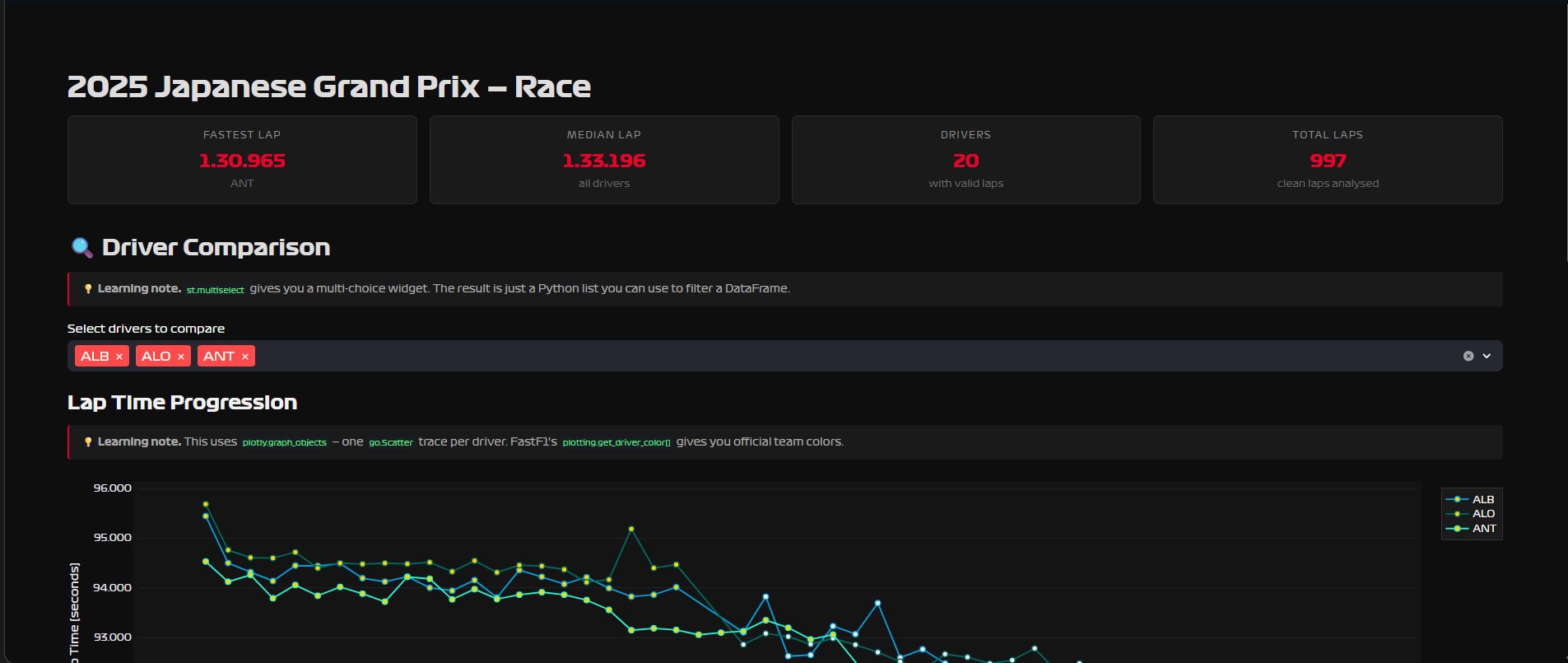1568x663 pixels.
Task: Toggle ALO trace in chart legend
Action: tap(1471, 513)
